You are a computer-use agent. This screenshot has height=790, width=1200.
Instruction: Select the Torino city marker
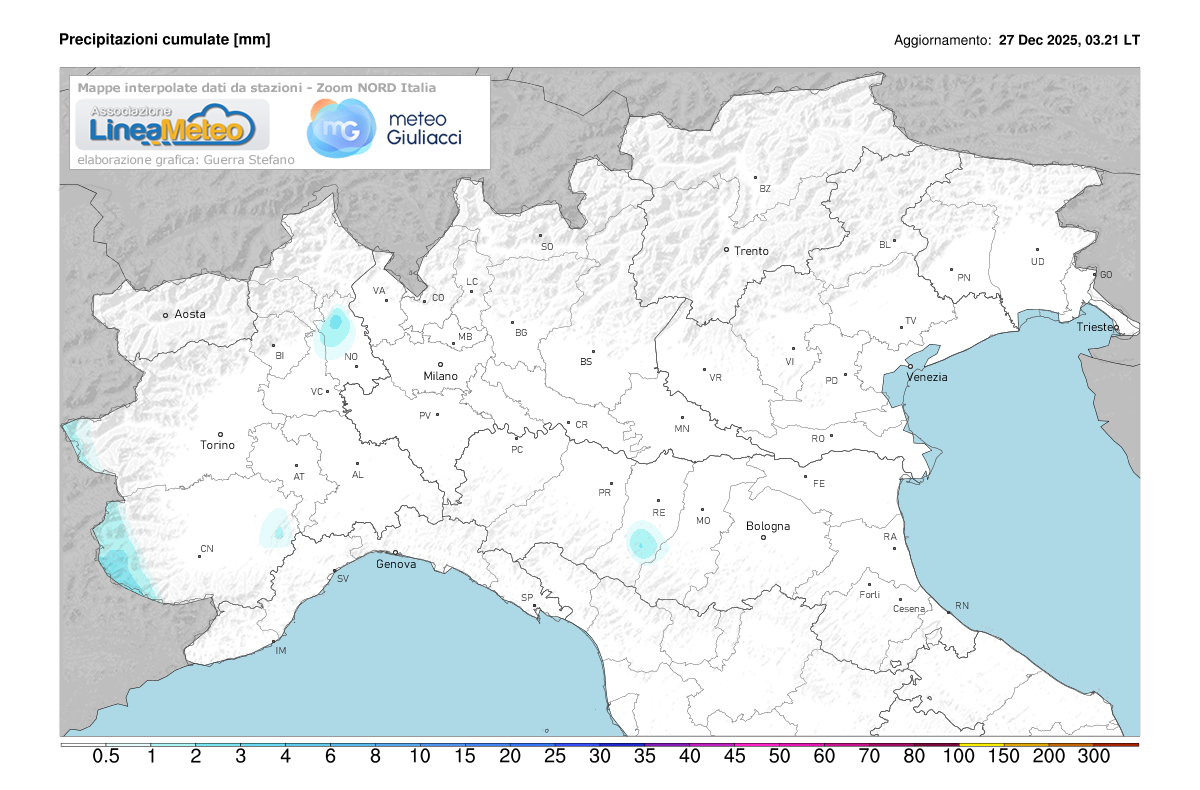220,434
